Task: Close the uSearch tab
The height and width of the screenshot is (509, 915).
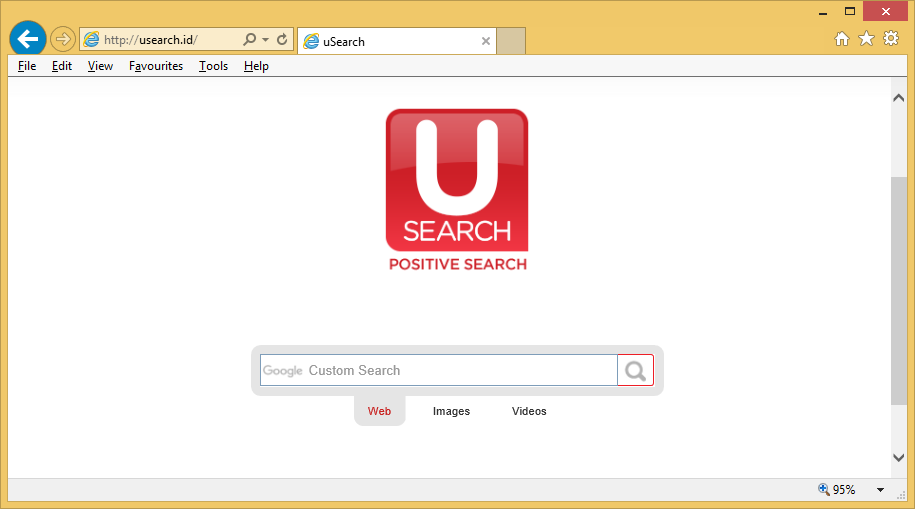Action: pyautogui.click(x=486, y=41)
